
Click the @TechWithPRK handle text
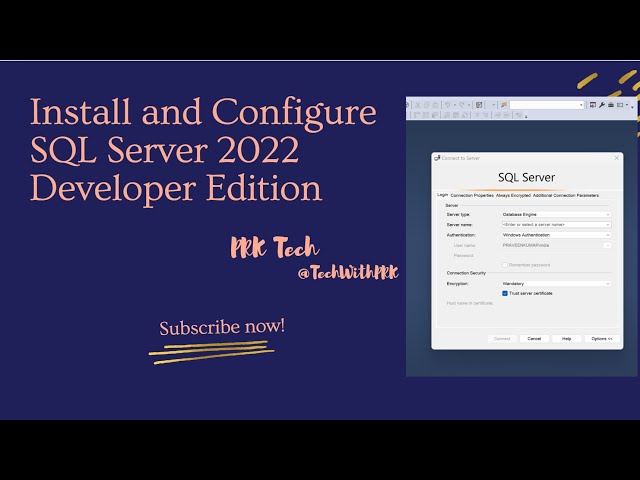pos(348,273)
